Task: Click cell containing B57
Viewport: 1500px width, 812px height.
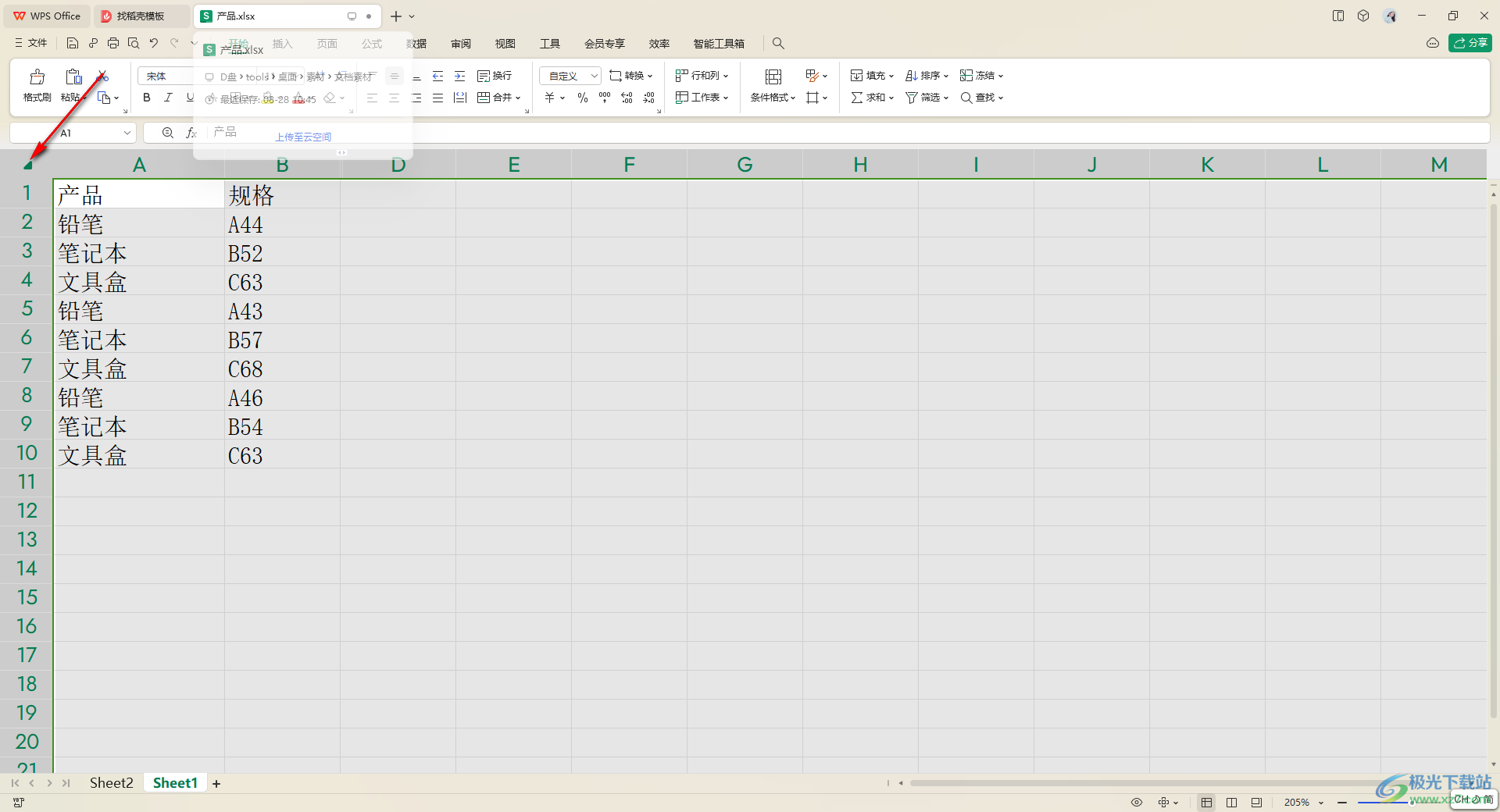Action: tap(282, 339)
